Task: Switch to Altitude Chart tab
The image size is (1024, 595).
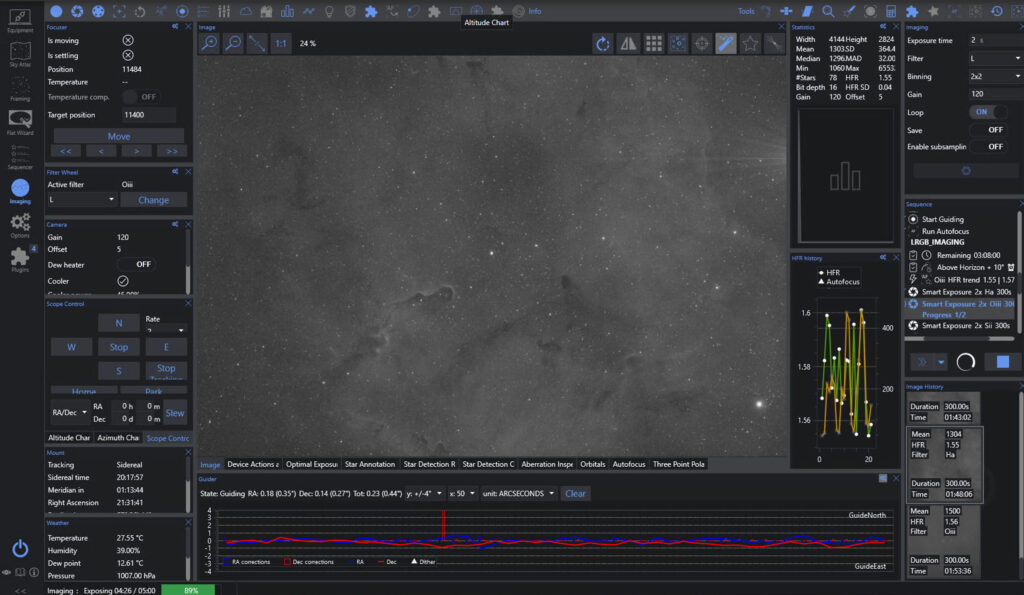Action: (x=69, y=438)
